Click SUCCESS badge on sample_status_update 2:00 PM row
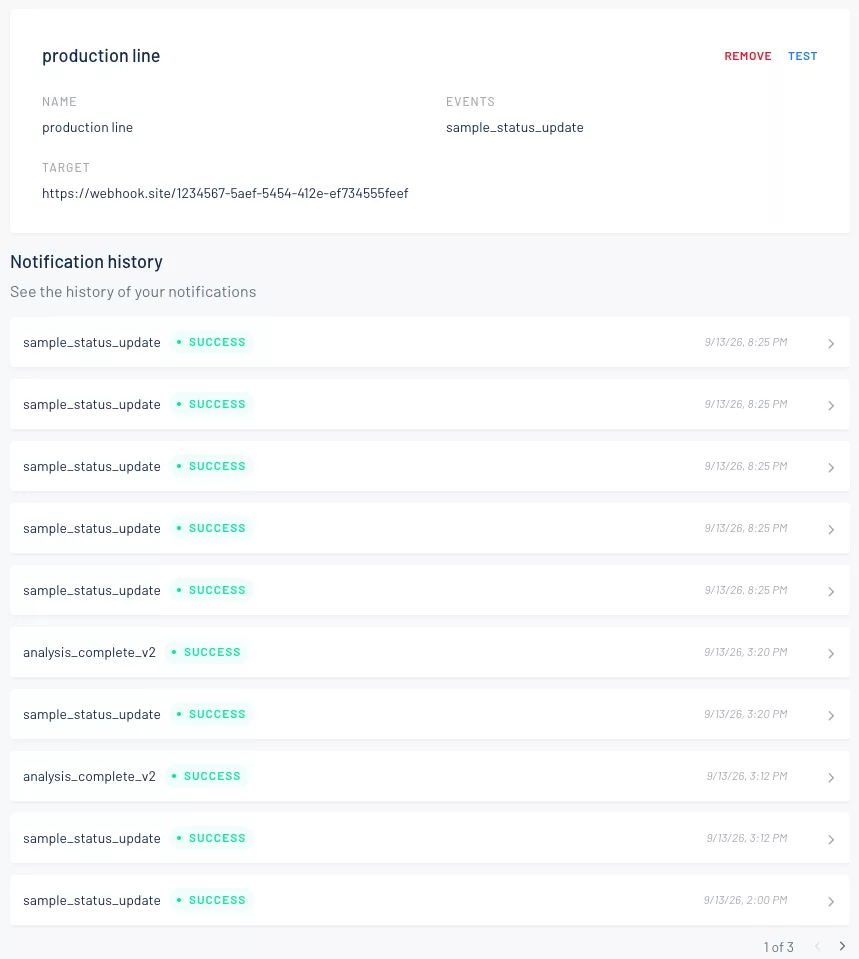Viewport: 859px width, 959px height. tap(211, 900)
